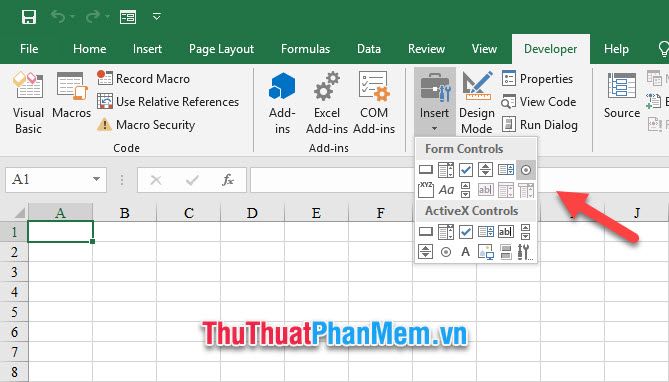Toggle Design Mode

click(477, 103)
